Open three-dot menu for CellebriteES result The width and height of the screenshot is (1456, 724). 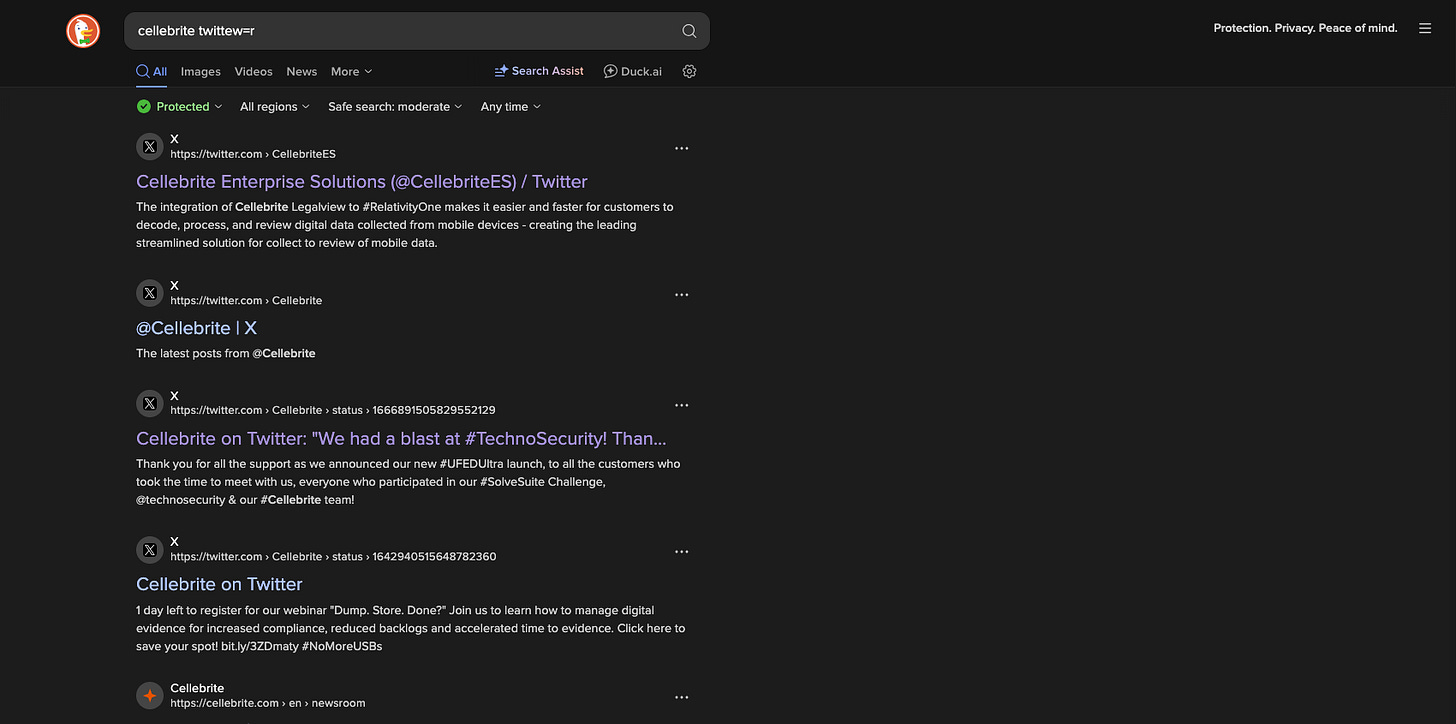pos(681,148)
